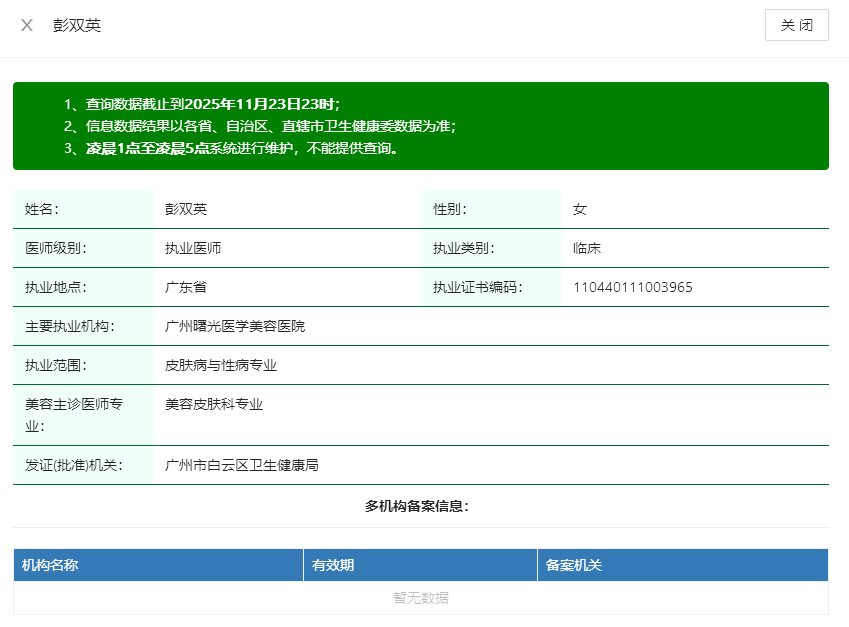Click the 广东省 practice location value
849x627 pixels.
click(186, 287)
